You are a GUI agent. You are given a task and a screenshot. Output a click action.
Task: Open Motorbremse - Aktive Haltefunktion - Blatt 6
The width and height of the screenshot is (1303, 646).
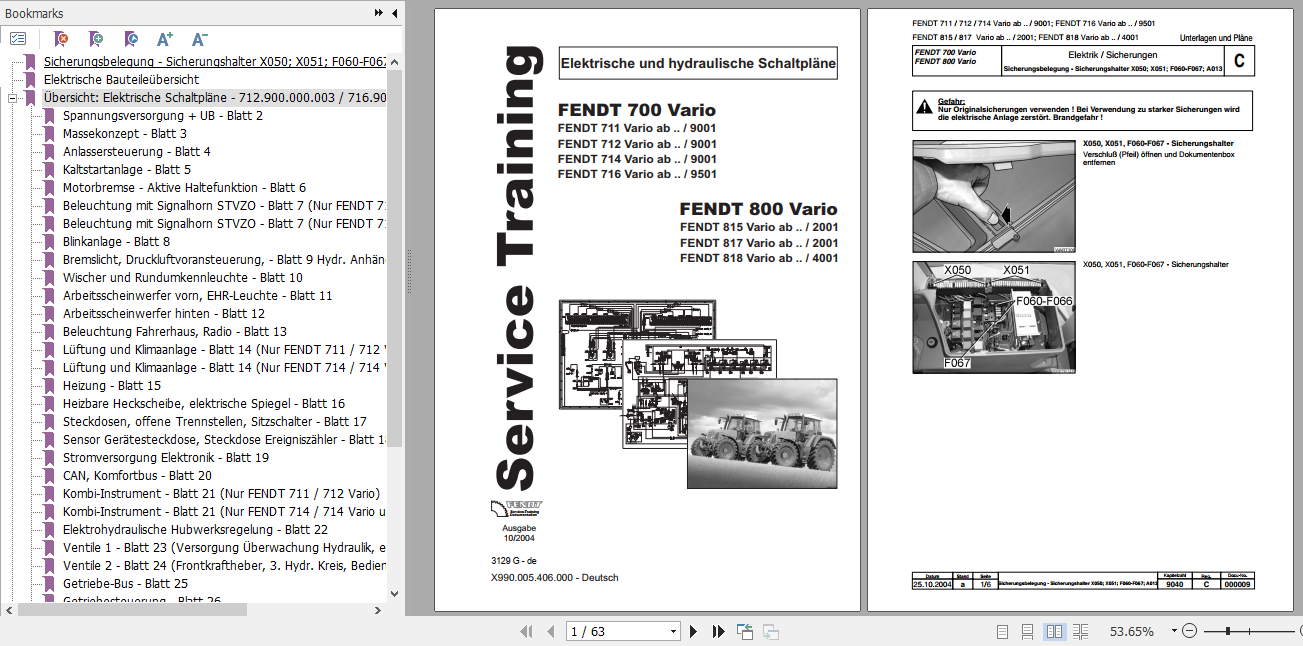[x=184, y=188]
